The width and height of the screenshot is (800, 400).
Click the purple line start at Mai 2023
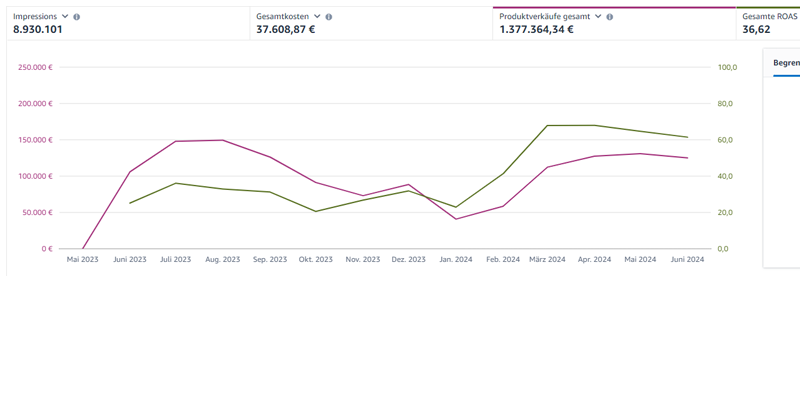click(x=83, y=248)
